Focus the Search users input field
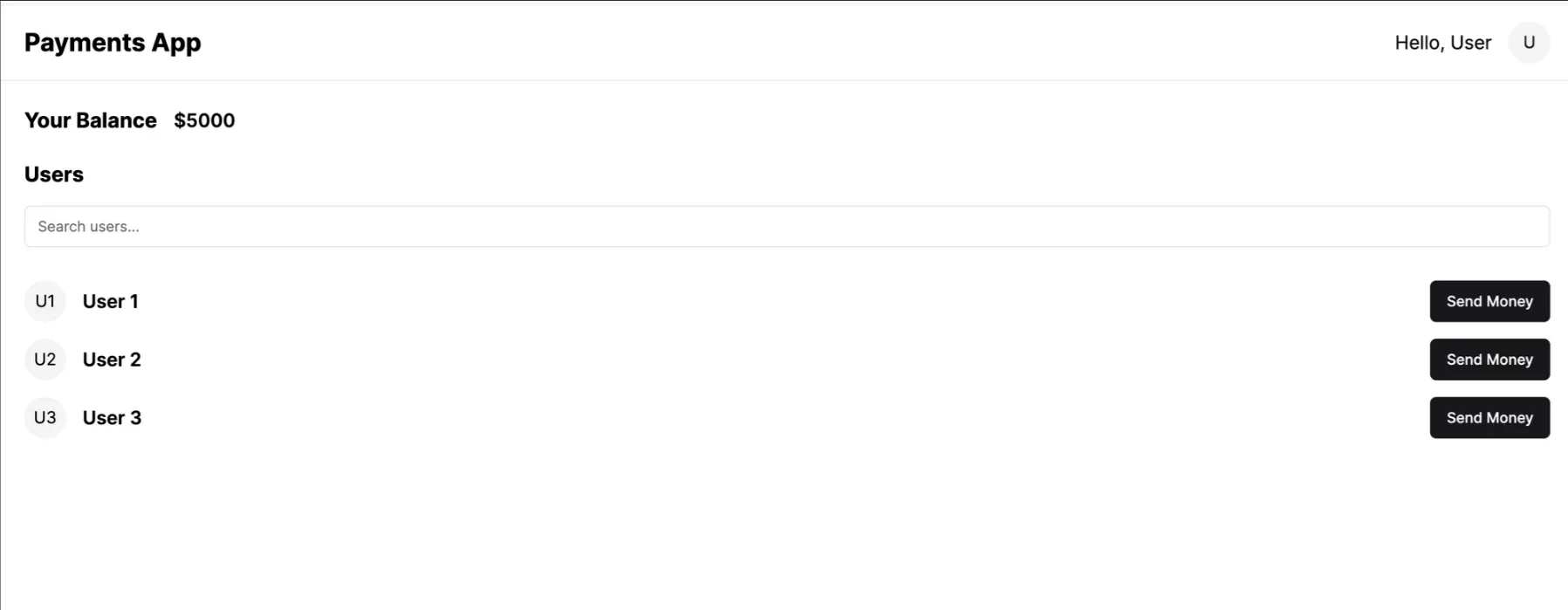 pos(785,227)
